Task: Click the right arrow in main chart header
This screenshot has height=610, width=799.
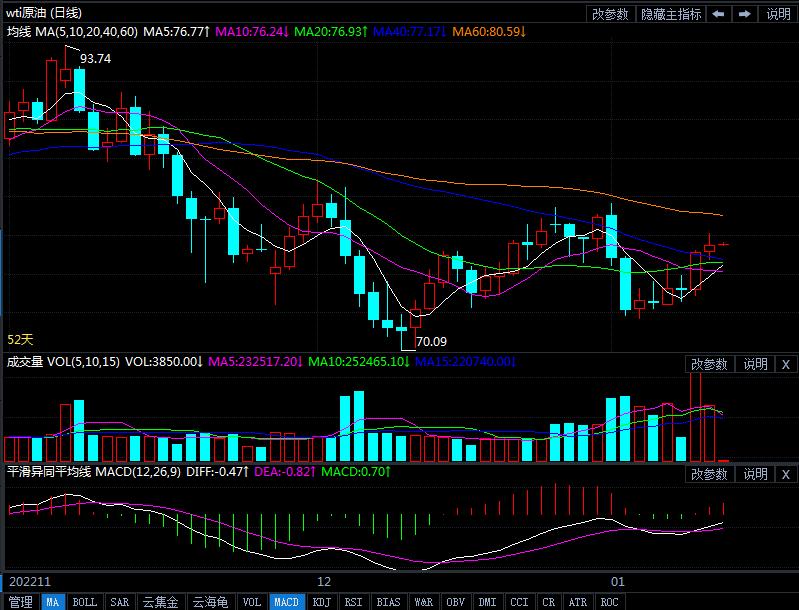Action: [x=745, y=13]
